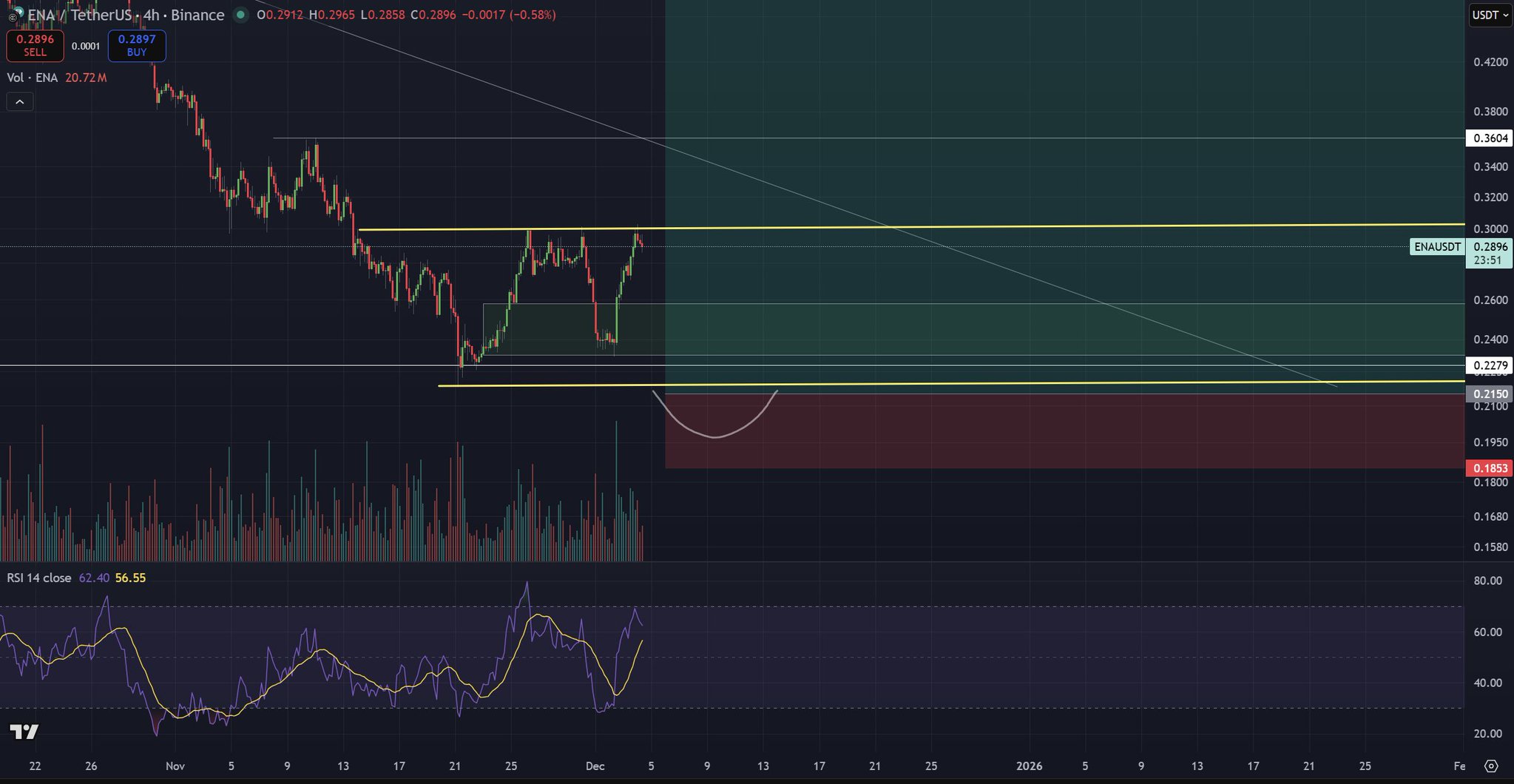Viewport: 1514px width, 784px height.
Task: Click the BUY button at 0.2897
Action: click(137, 46)
